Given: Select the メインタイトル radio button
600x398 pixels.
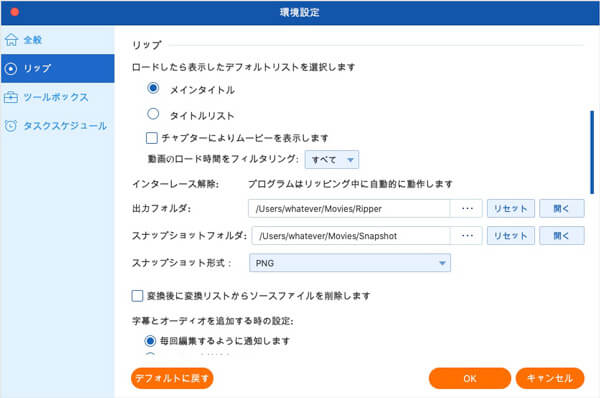Looking at the screenshot, I should click(153, 88).
